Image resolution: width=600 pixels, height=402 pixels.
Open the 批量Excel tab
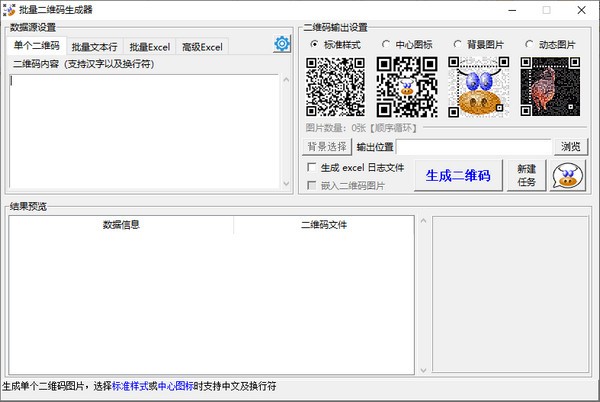pyautogui.click(x=150, y=47)
